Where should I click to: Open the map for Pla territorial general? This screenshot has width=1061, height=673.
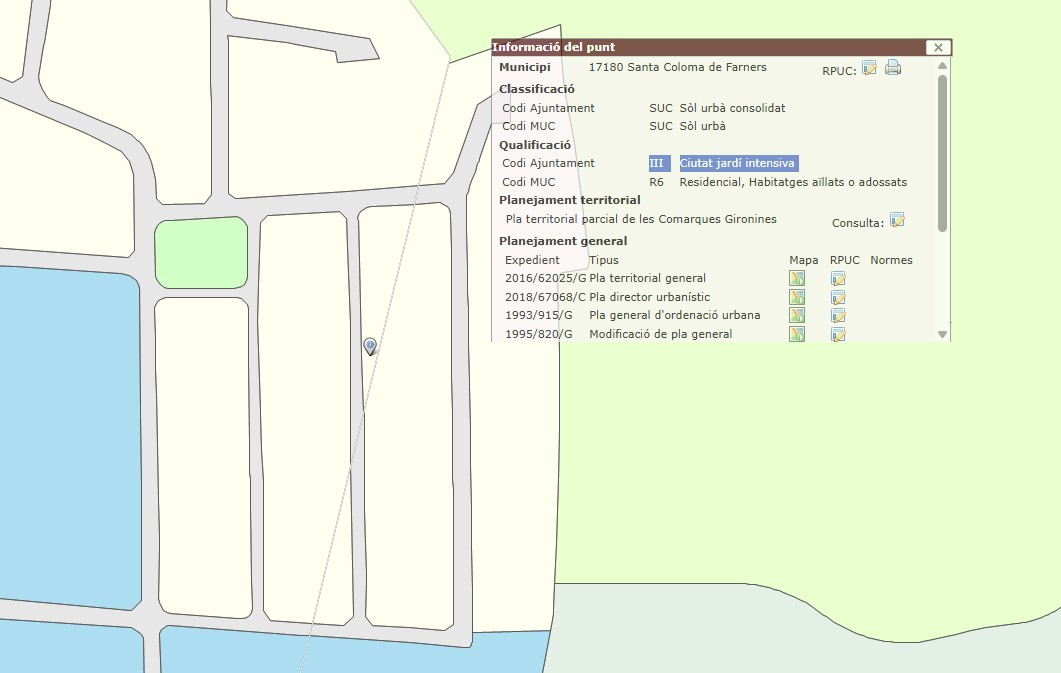click(797, 278)
